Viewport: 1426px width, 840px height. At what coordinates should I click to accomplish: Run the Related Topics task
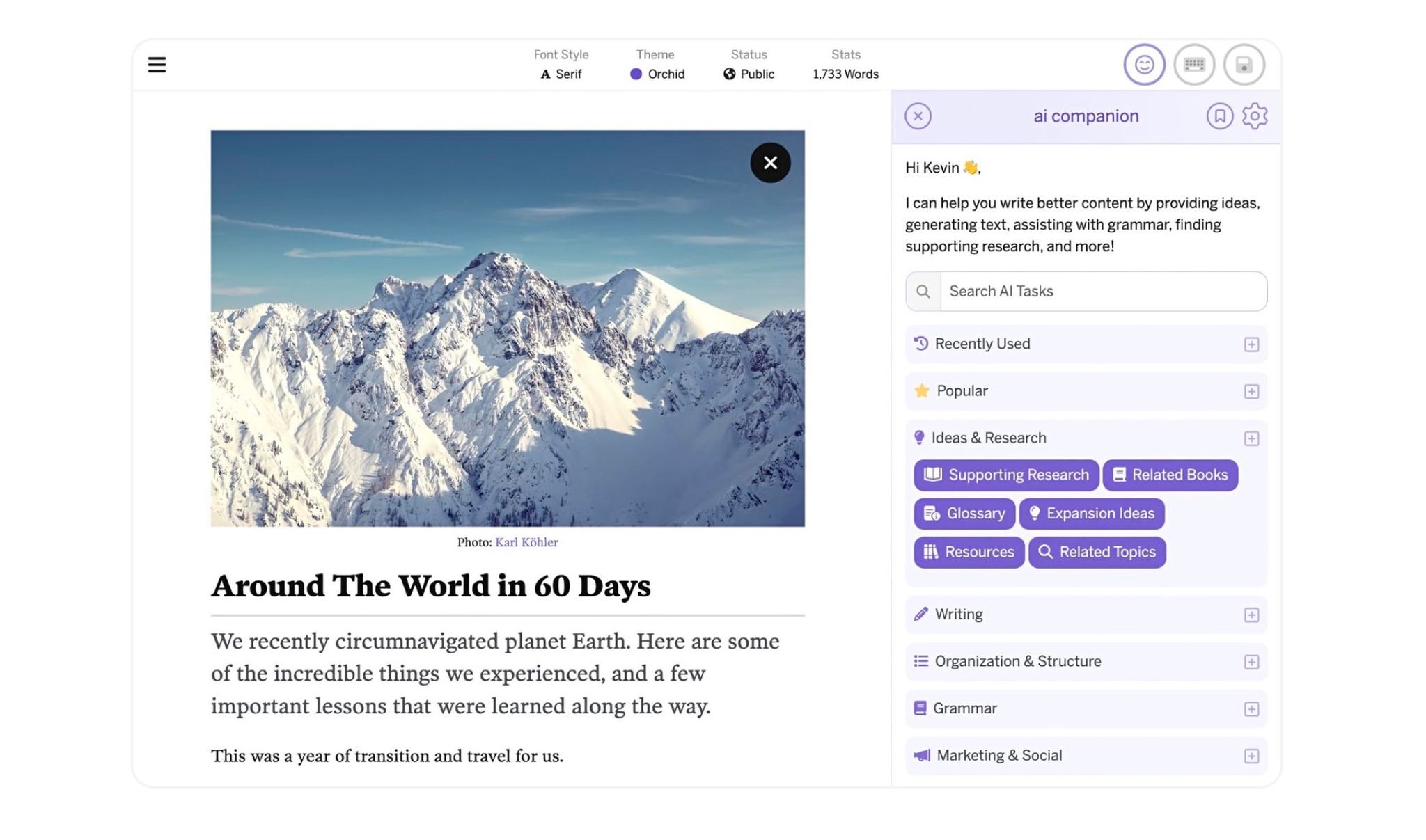[1097, 553]
